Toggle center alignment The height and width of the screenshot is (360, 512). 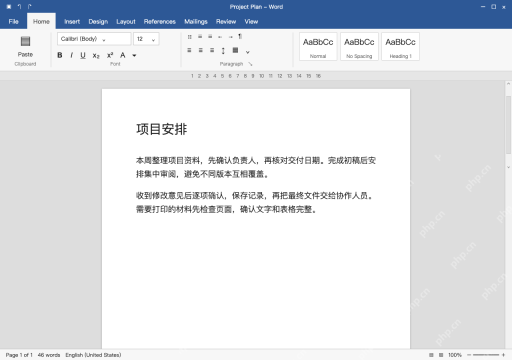[x=201, y=50]
